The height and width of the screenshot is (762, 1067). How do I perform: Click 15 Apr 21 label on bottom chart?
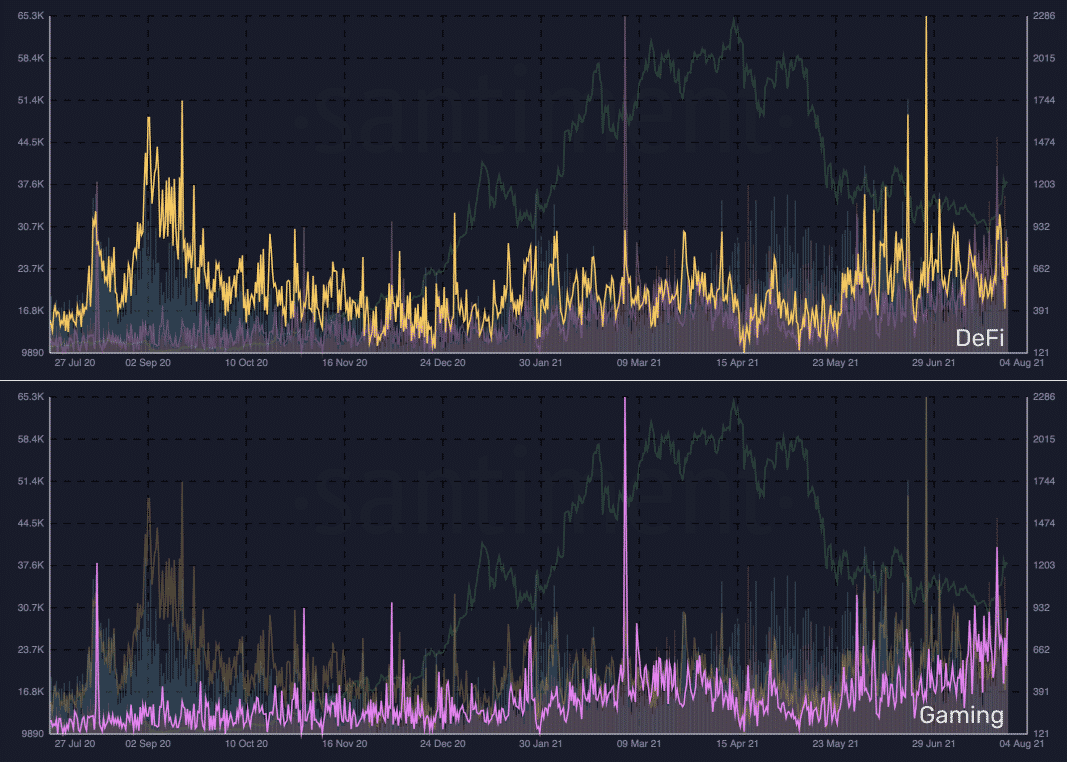point(737,744)
